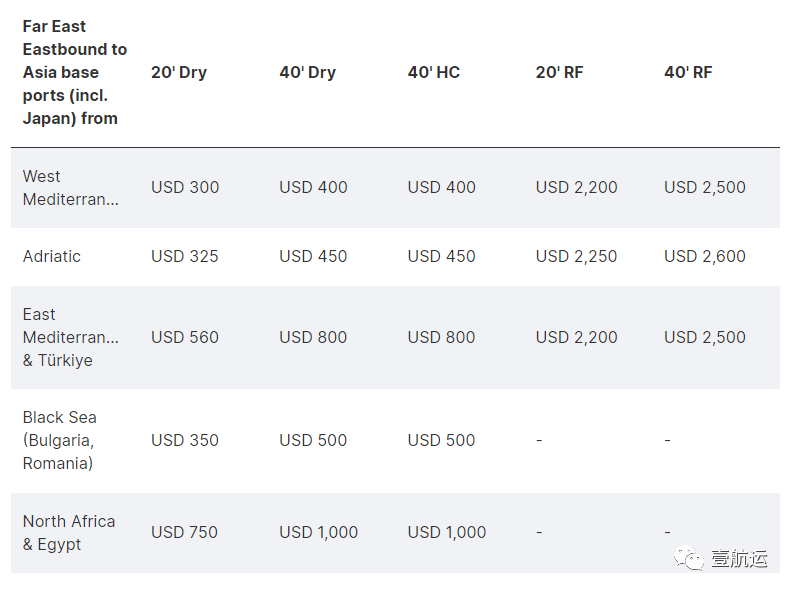Click East Mediterranean & Türkiye row label

[x=71, y=337]
